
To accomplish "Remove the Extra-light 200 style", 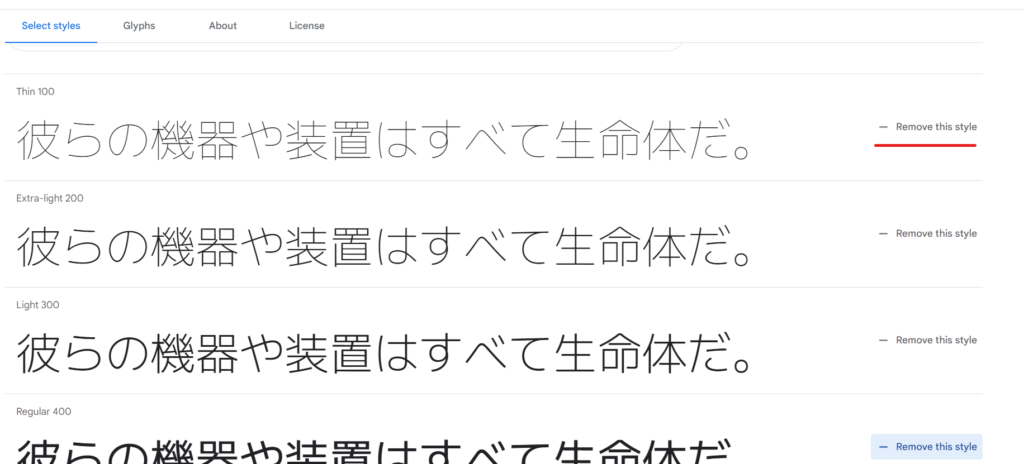I will pyautogui.click(x=927, y=233).
